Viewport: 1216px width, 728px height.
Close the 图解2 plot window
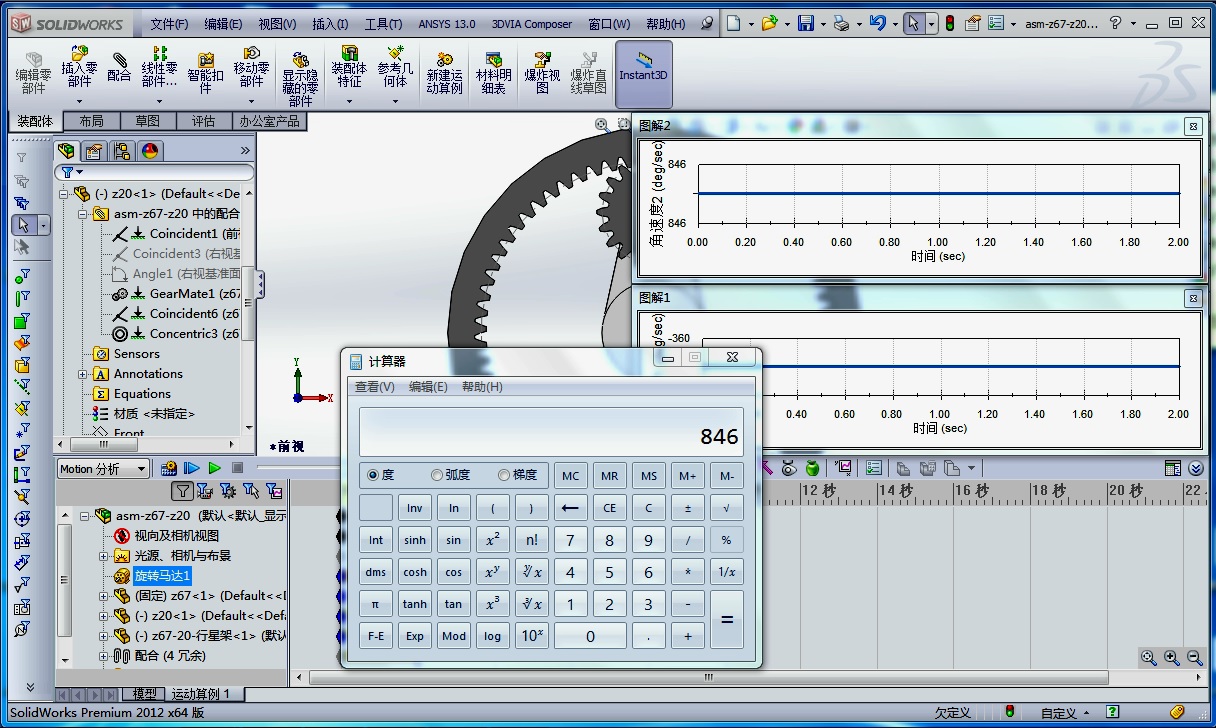tap(1193, 126)
